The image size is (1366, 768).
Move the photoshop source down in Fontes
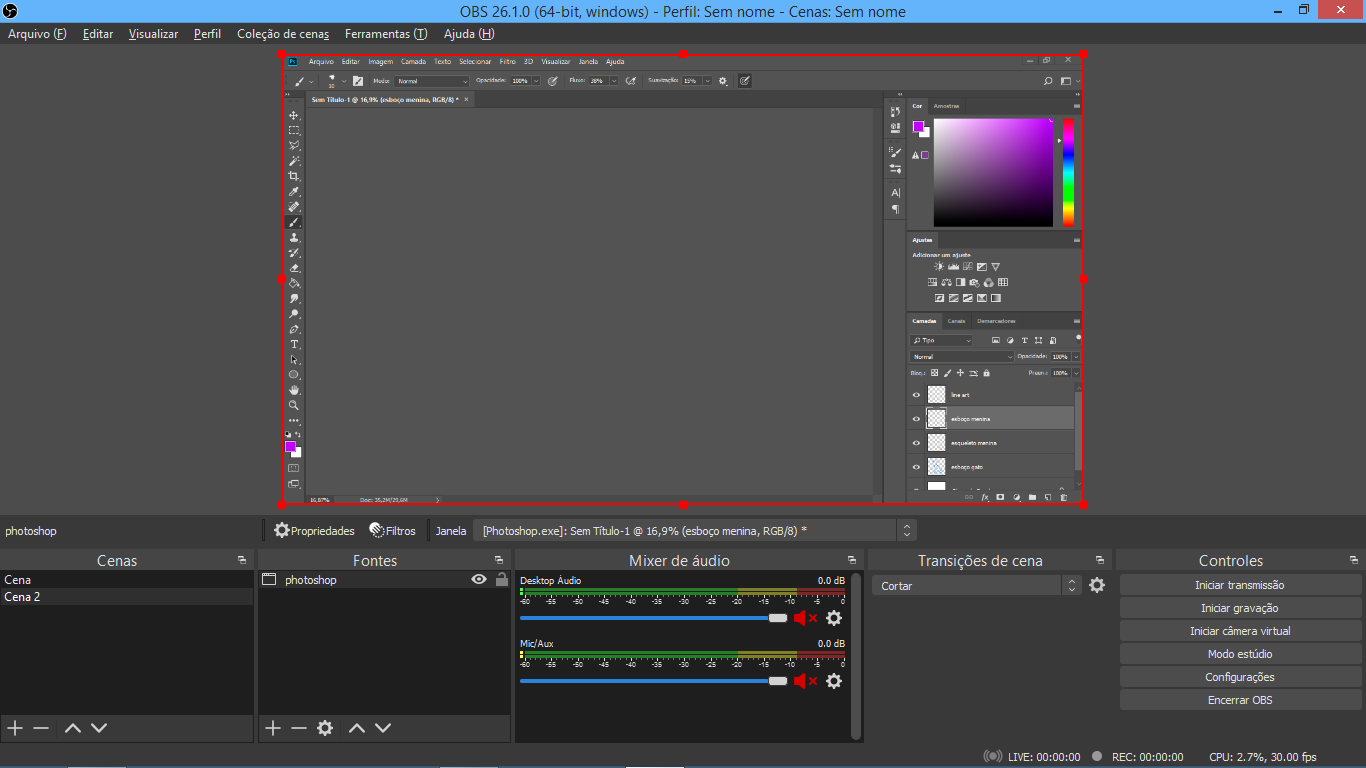[383, 728]
